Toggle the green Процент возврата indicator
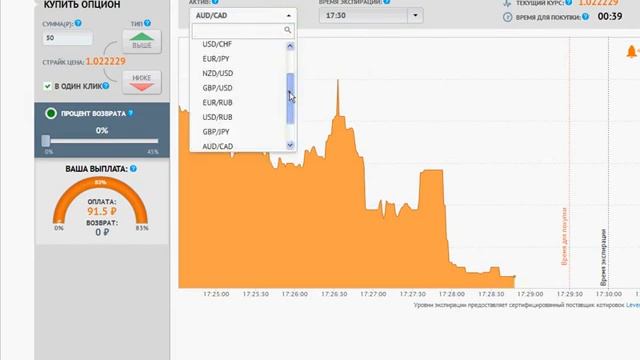Image resolution: width=640 pixels, height=360 pixels. click(x=51, y=113)
